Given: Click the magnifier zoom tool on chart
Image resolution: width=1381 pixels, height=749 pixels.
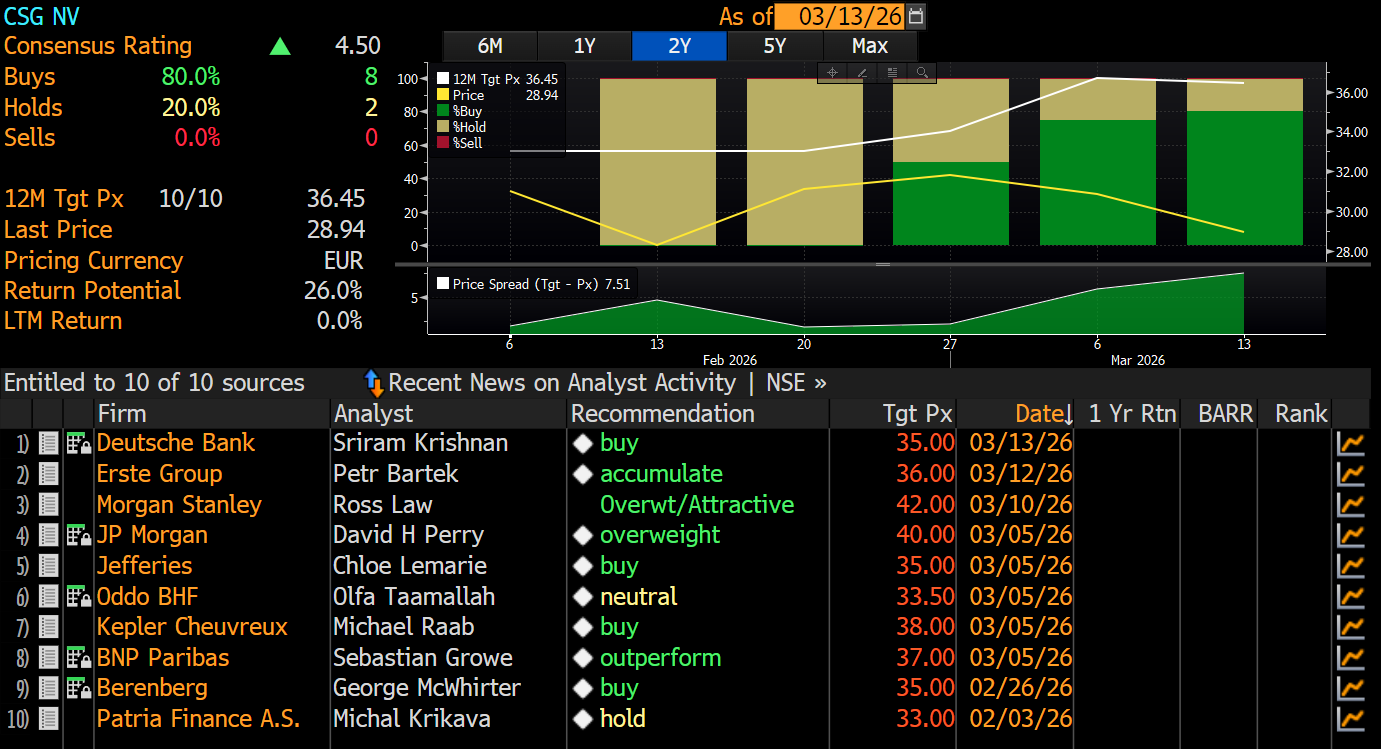Looking at the screenshot, I should (x=922, y=72).
